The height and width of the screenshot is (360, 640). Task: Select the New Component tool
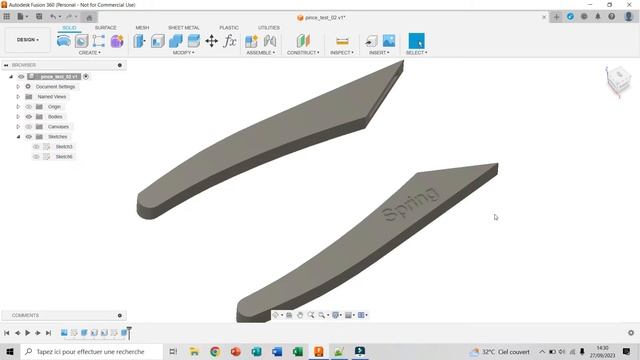pos(251,41)
